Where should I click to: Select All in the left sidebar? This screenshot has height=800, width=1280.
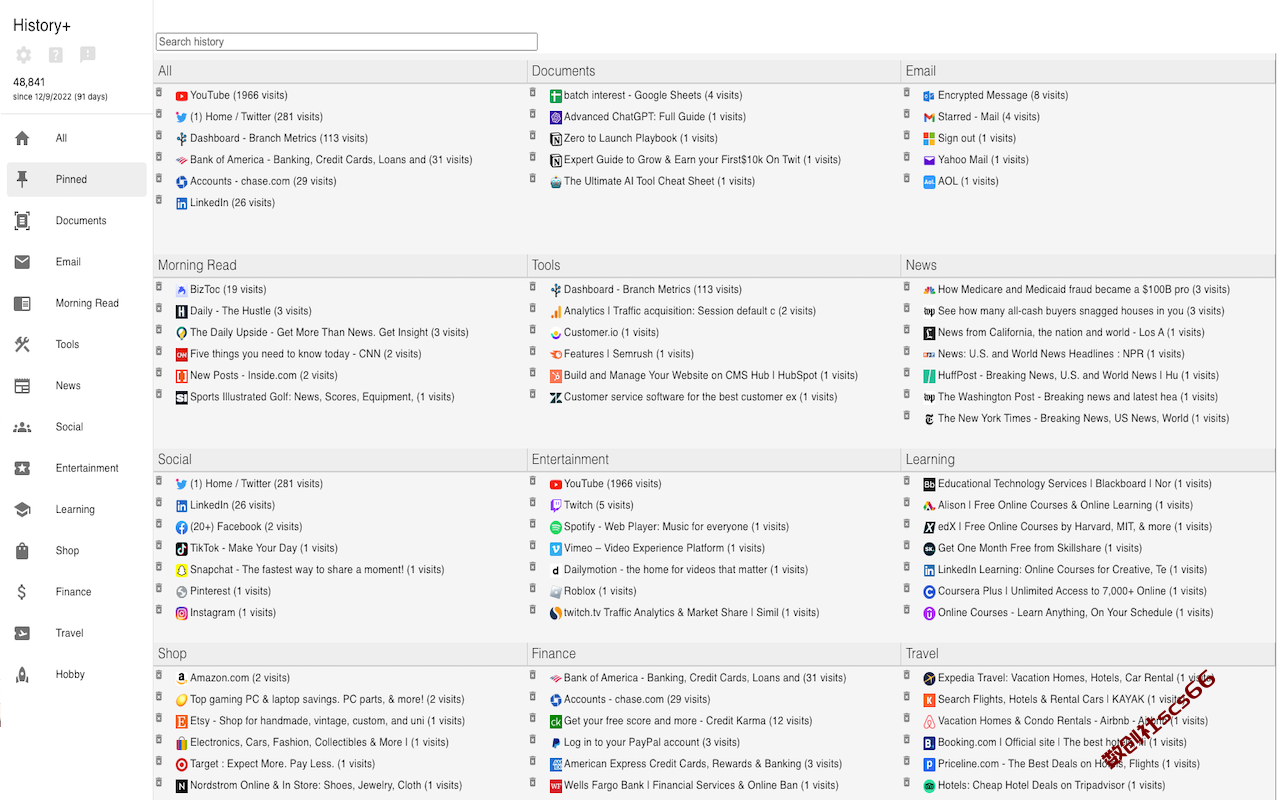click(x=77, y=138)
